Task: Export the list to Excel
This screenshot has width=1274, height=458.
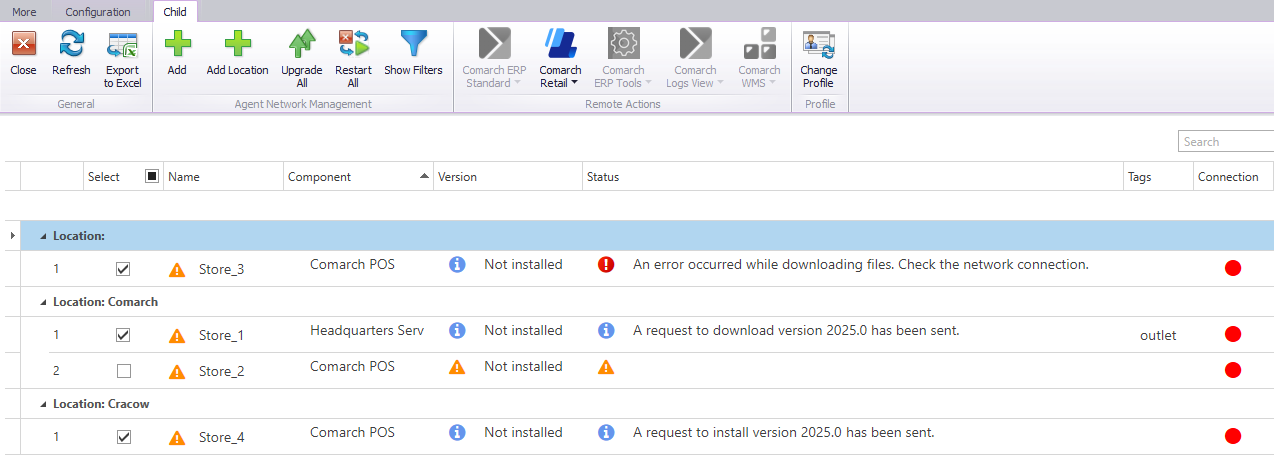Action: tap(122, 45)
